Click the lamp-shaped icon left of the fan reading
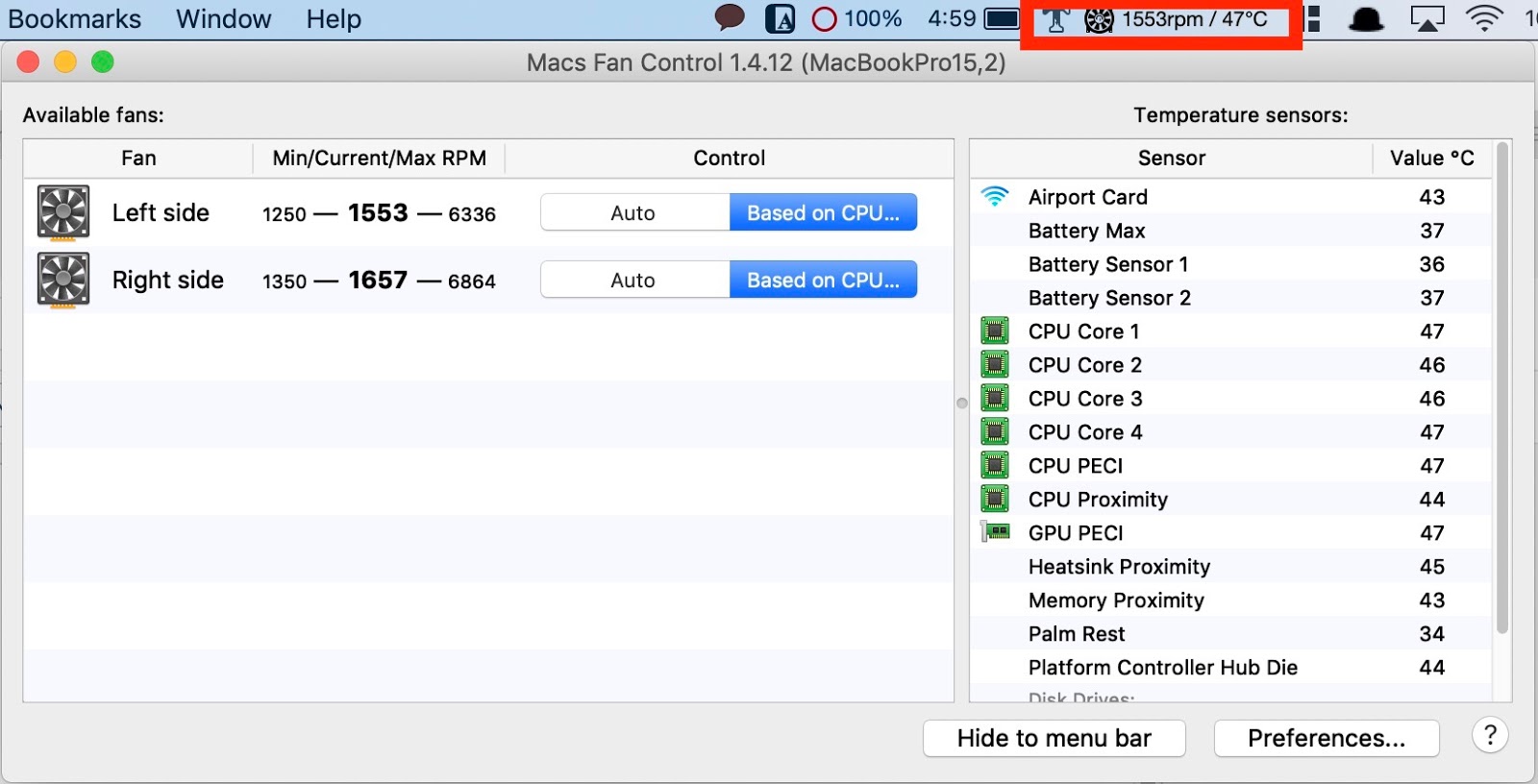 (1055, 19)
